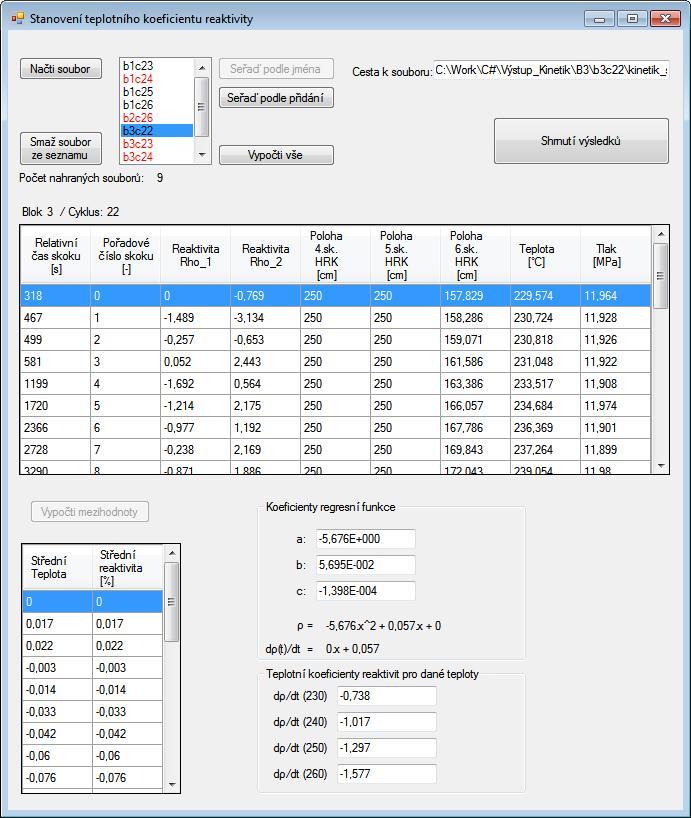The image size is (691, 818).
Task: Click position cell 169,843
Action: point(475,449)
